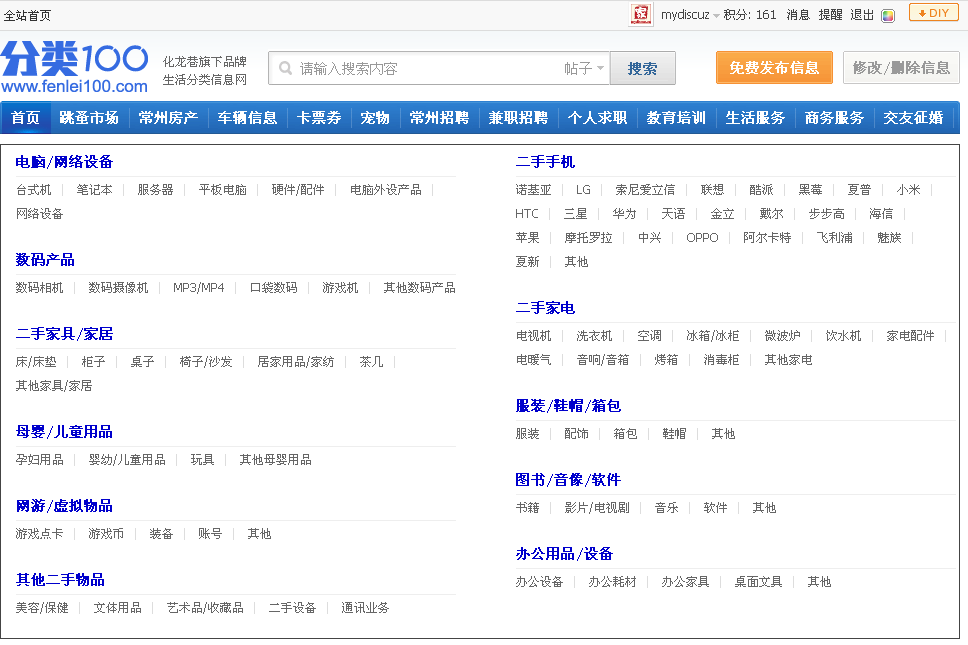Open 数码产品 category heading

pos(45,260)
